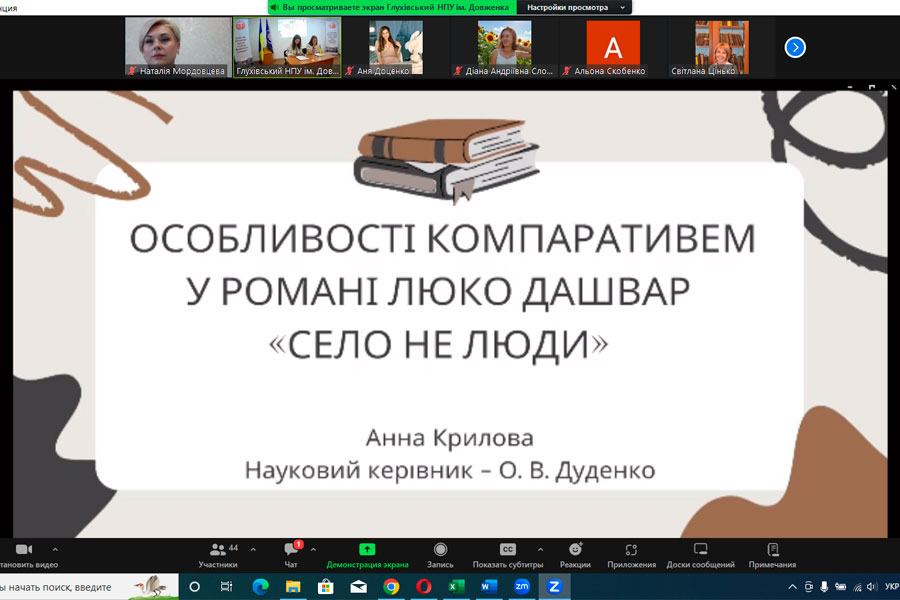The image size is (900, 600).
Task: Start recording the meeting
Action: pos(440,555)
